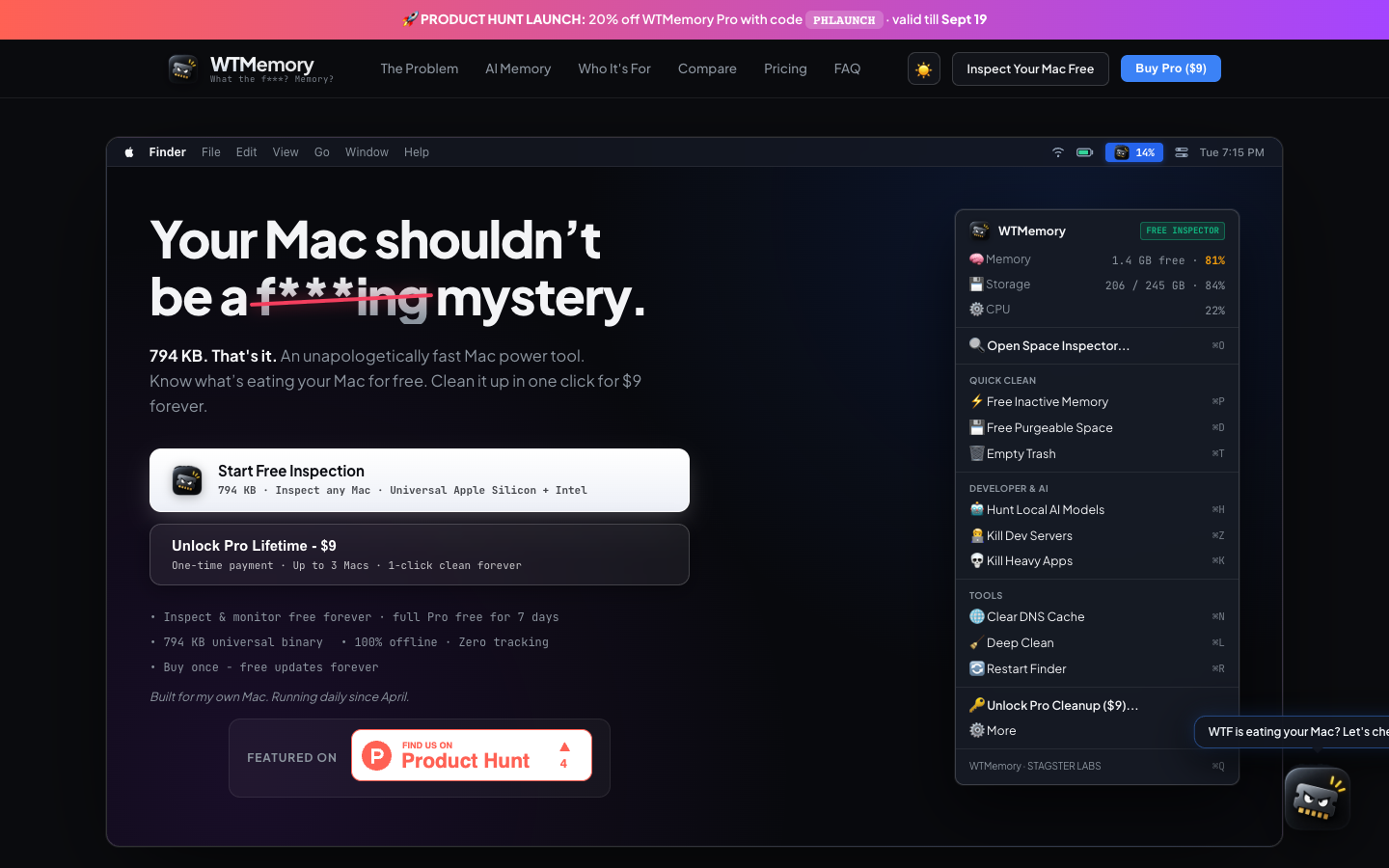Open the Product Hunt featured badge
Image resolution: width=1389 pixels, height=868 pixels.
click(x=472, y=755)
